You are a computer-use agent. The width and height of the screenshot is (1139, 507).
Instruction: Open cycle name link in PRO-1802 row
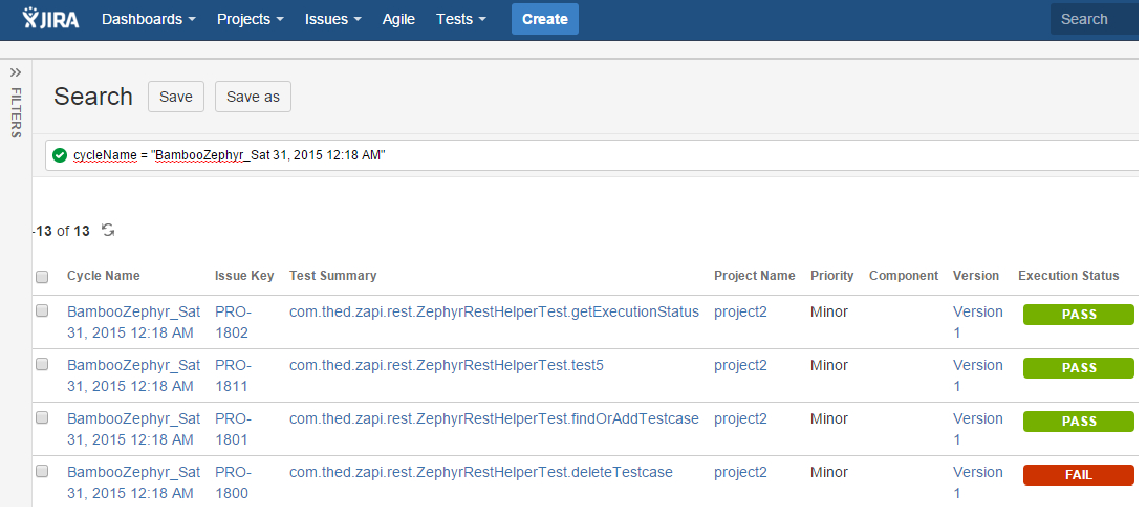(134, 323)
